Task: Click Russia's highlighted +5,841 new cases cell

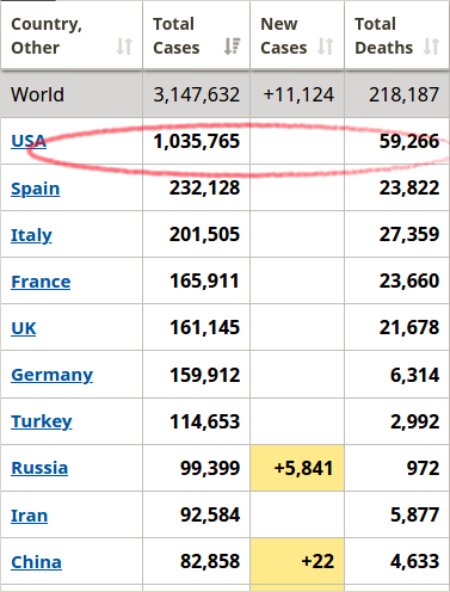Action: [x=297, y=468]
